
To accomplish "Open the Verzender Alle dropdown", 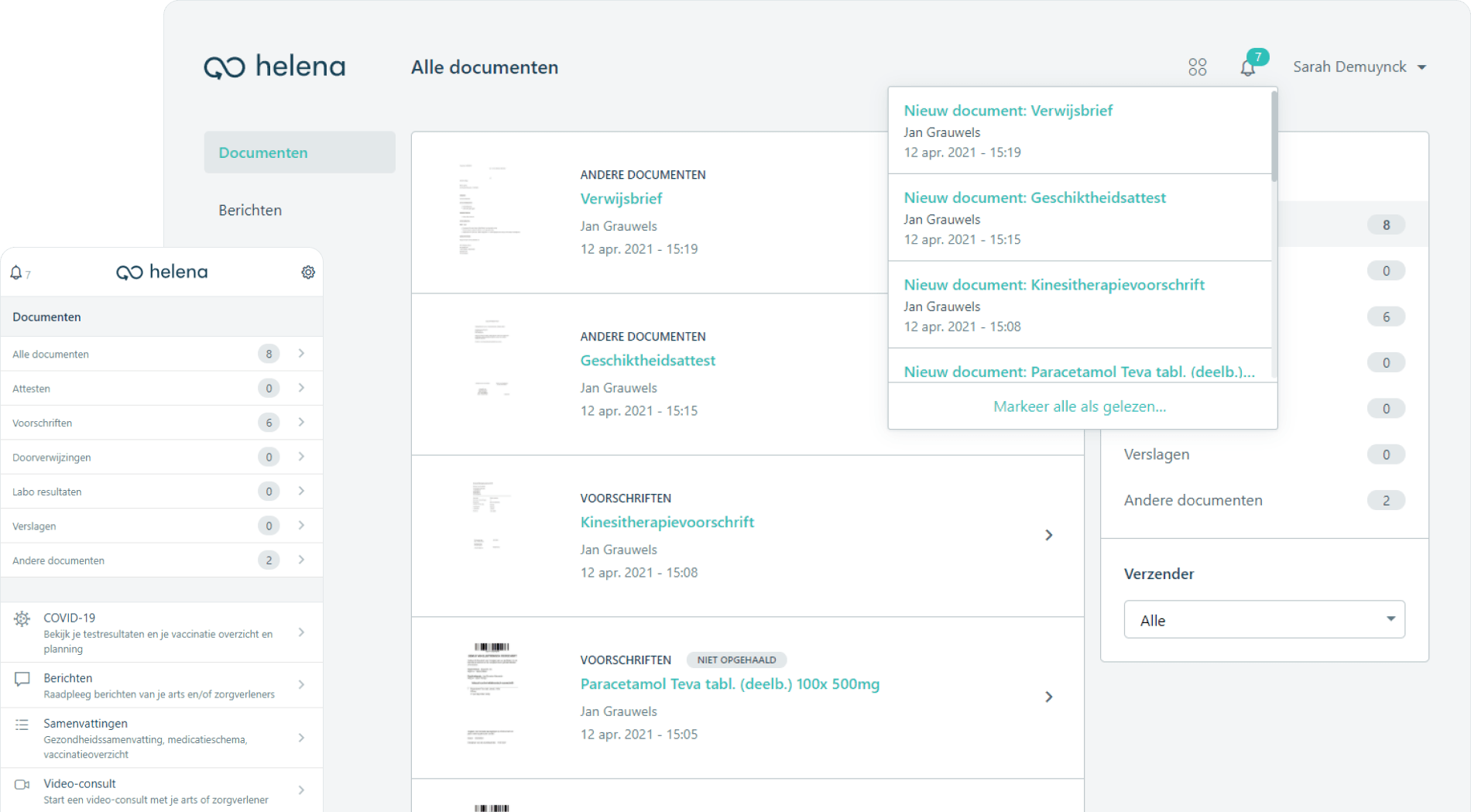I will [x=1264, y=620].
